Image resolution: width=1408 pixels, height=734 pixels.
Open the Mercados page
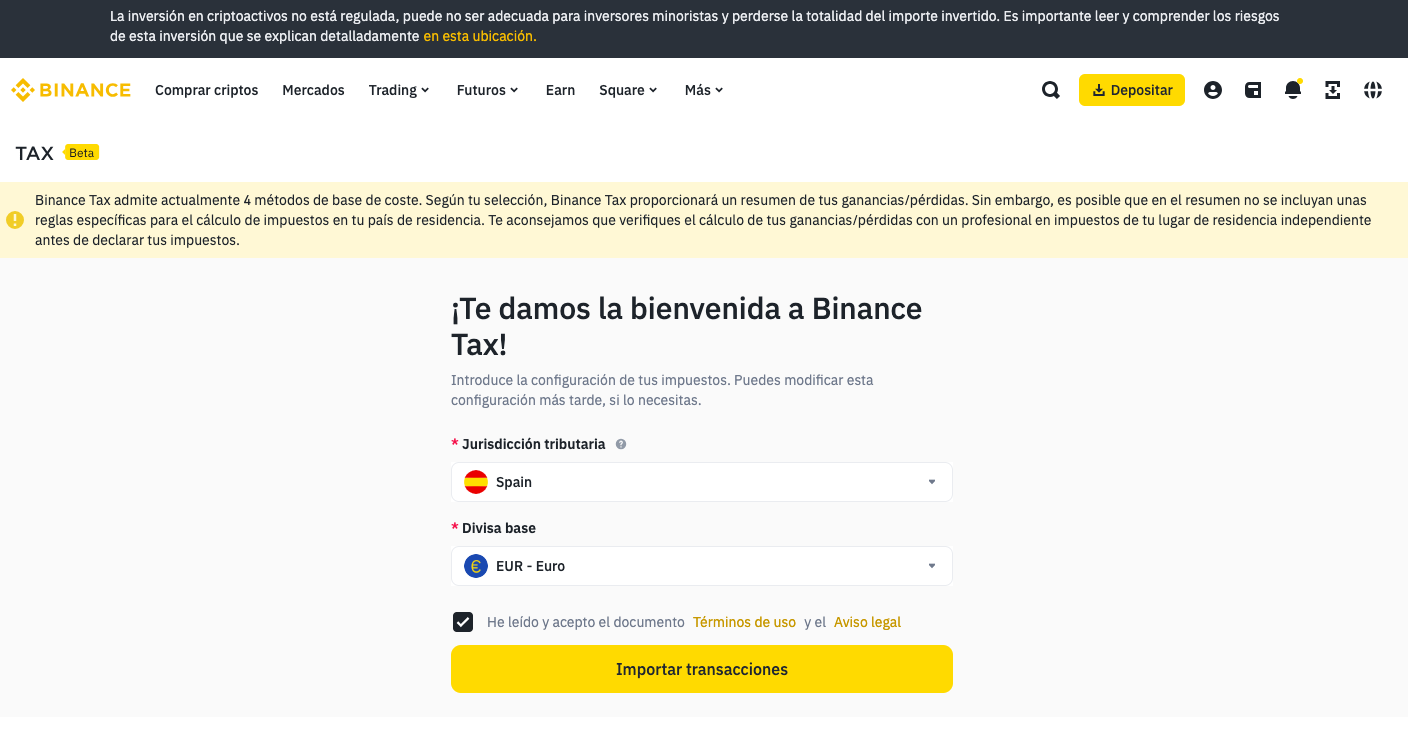(x=313, y=90)
